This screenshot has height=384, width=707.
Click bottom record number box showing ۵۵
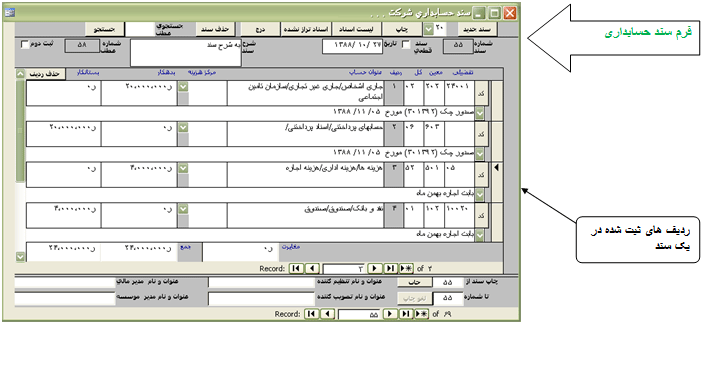click(x=359, y=314)
